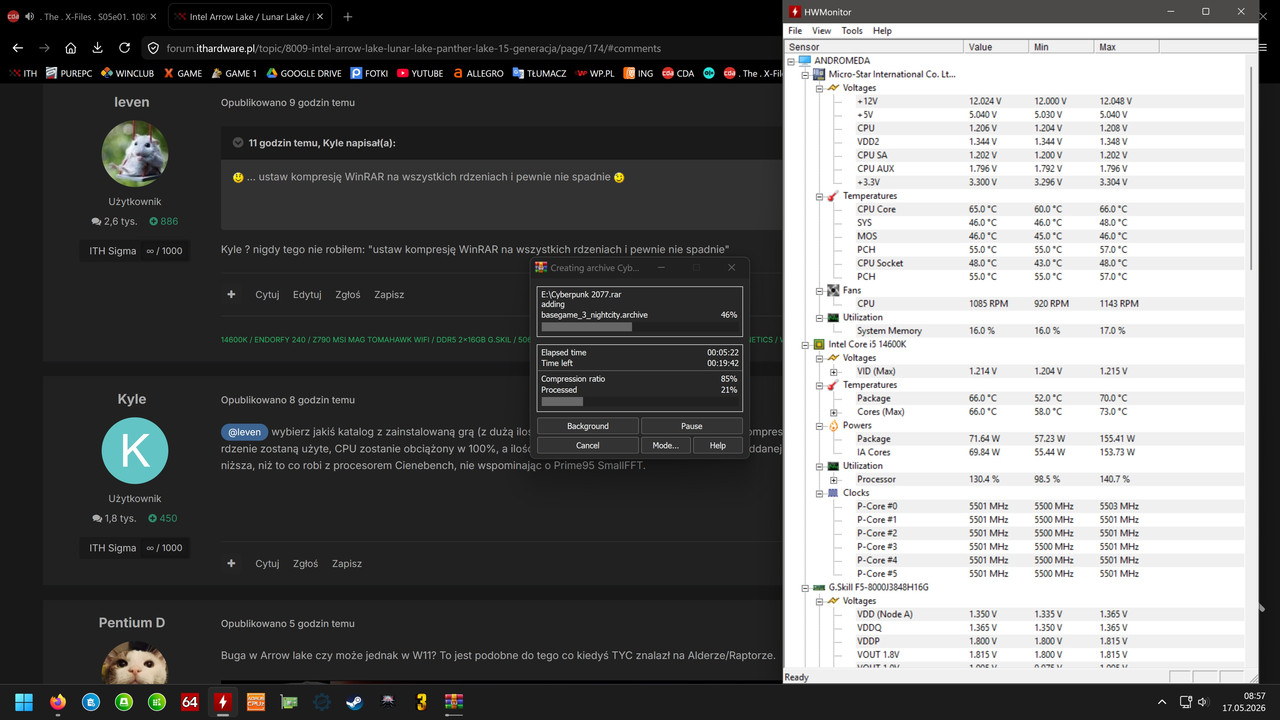Open the File menu in HWMonitor
Viewport: 1280px width, 720px height.
[x=795, y=31]
